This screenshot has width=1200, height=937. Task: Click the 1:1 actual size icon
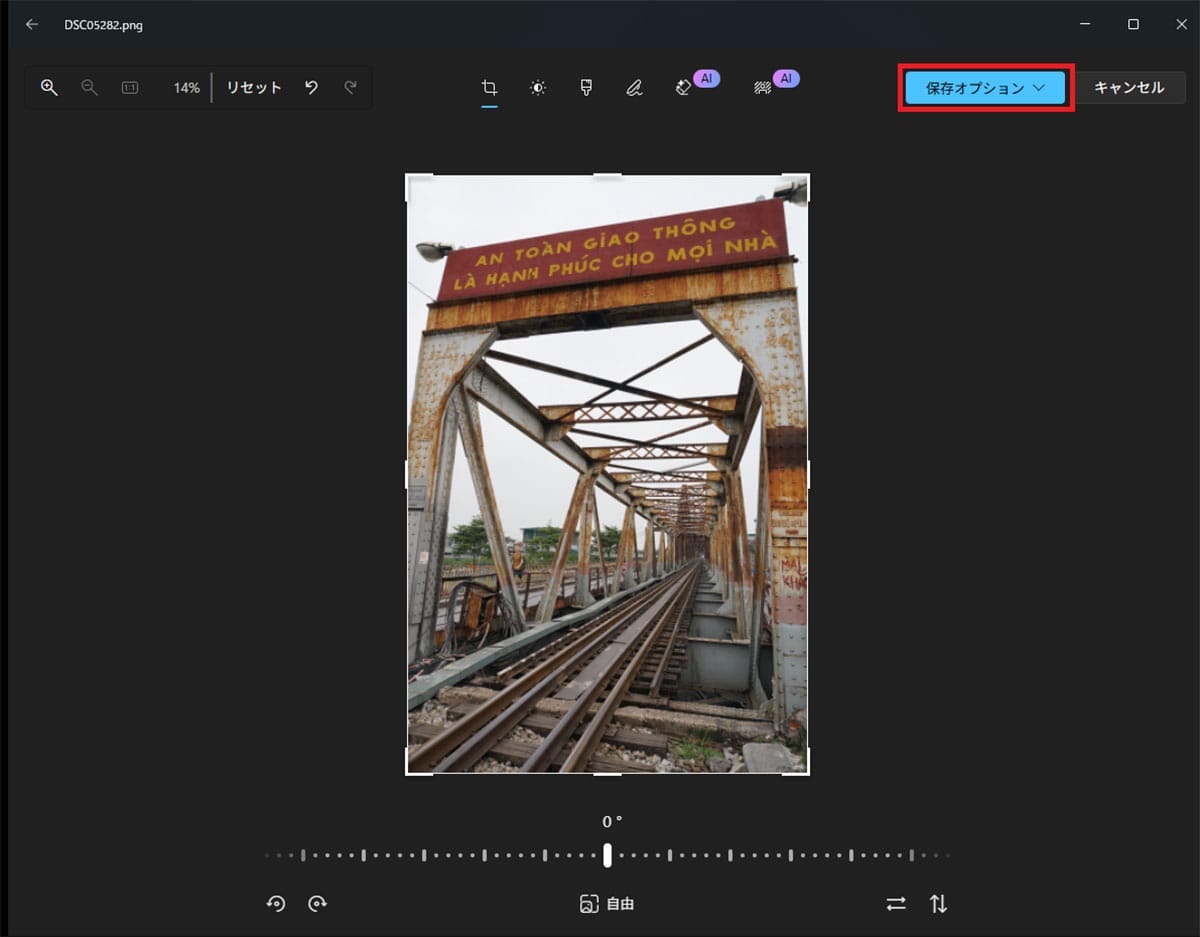pos(128,87)
